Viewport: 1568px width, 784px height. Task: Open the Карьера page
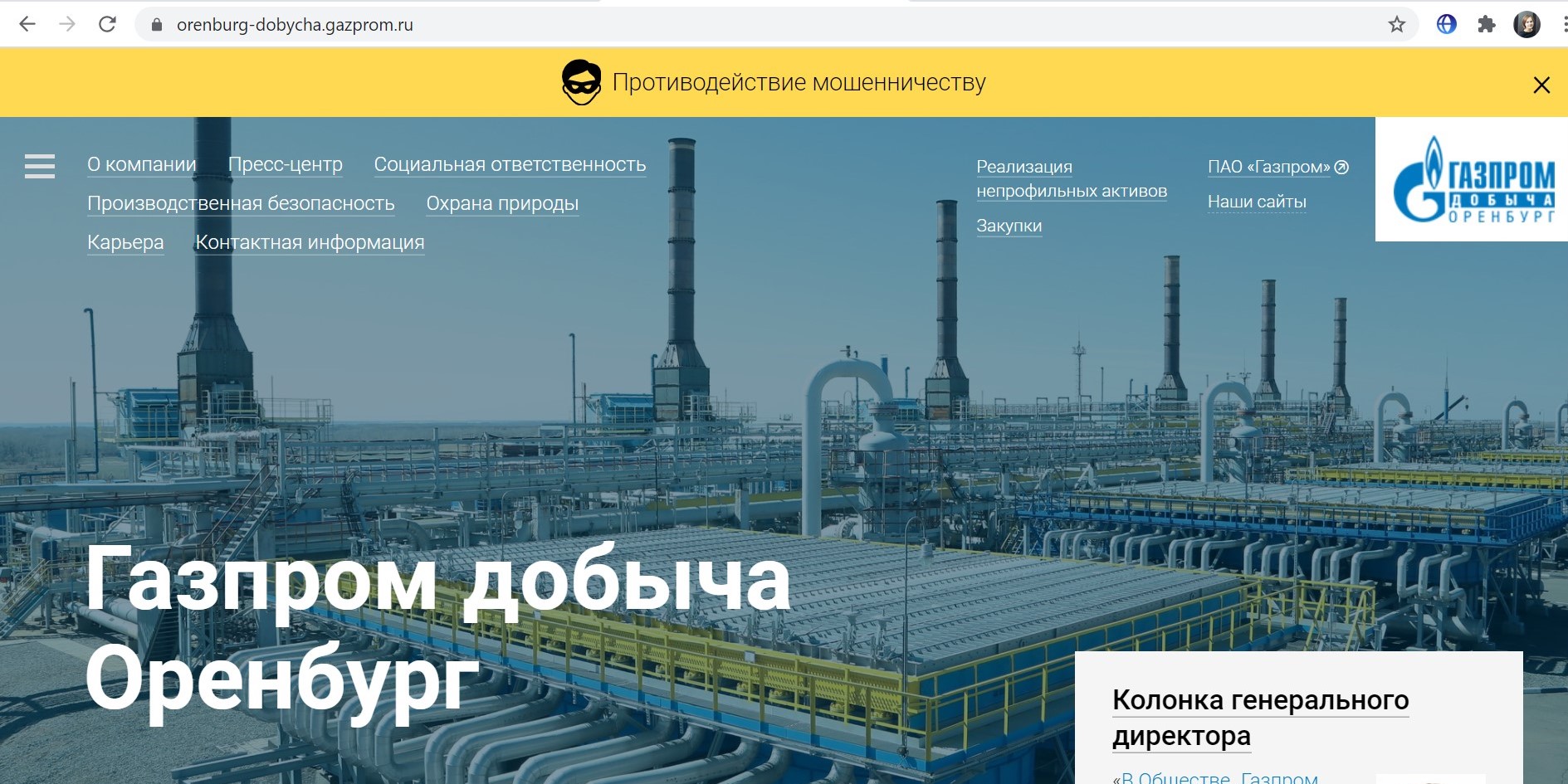point(125,242)
